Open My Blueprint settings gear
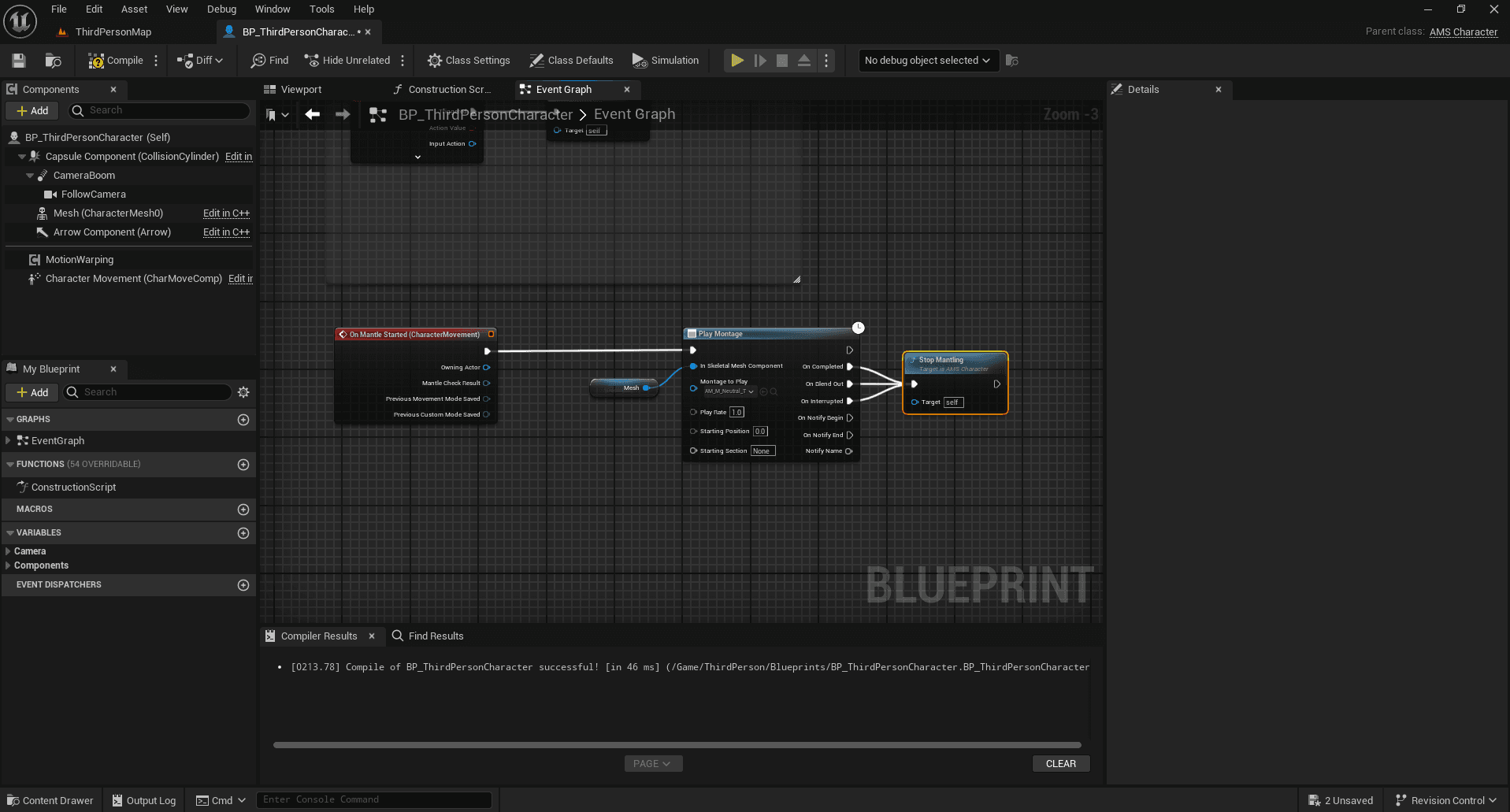1510x812 pixels. coord(243,392)
